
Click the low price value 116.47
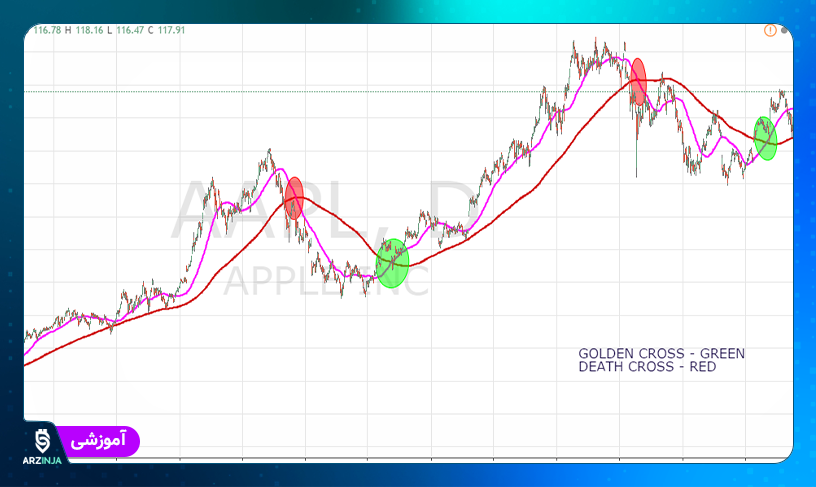tap(130, 30)
